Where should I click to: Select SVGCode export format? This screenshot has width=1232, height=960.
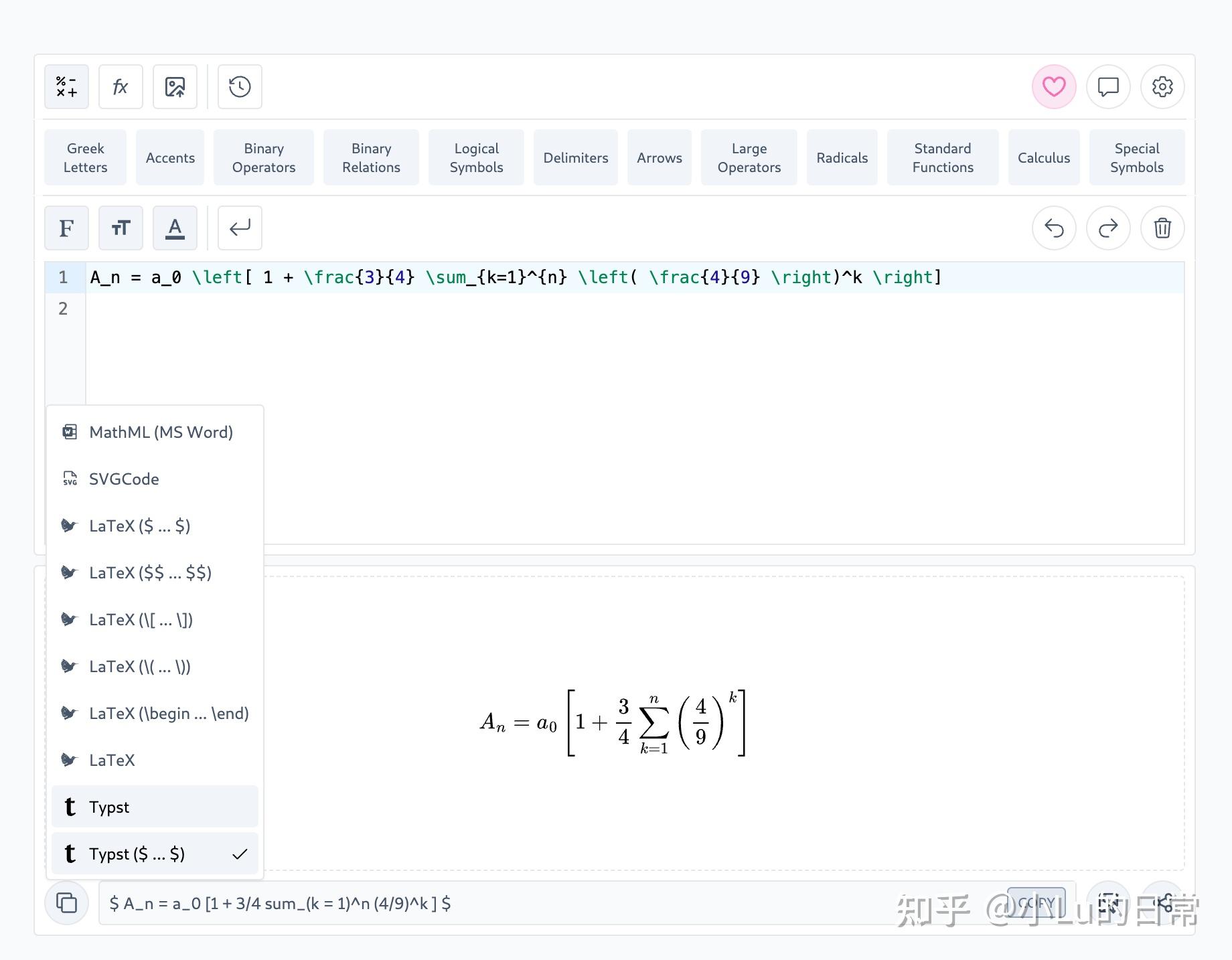point(155,479)
